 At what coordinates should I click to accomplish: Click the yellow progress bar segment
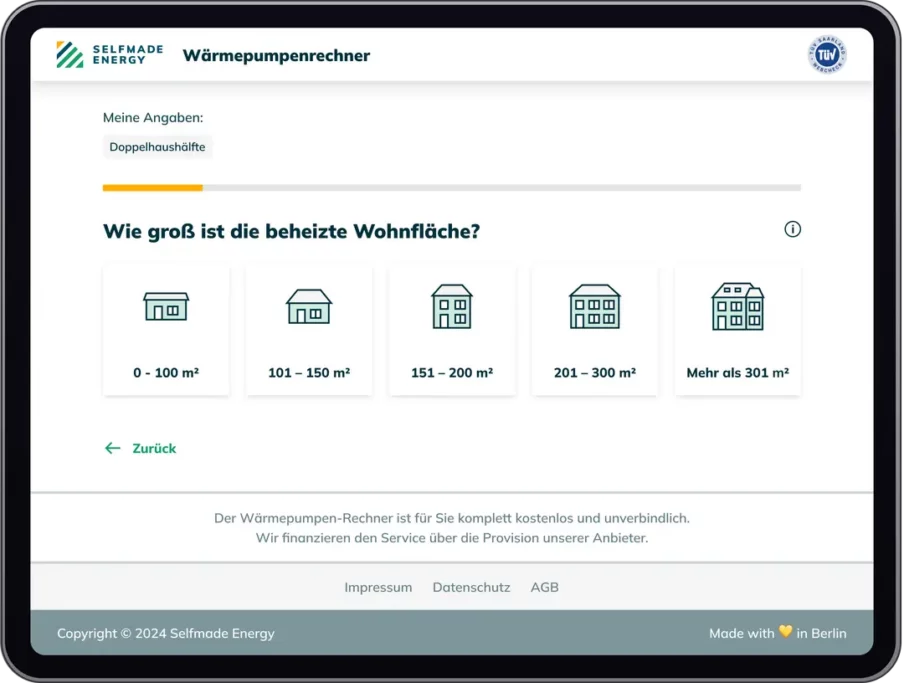pyautogui.click(x=152, y=187)
